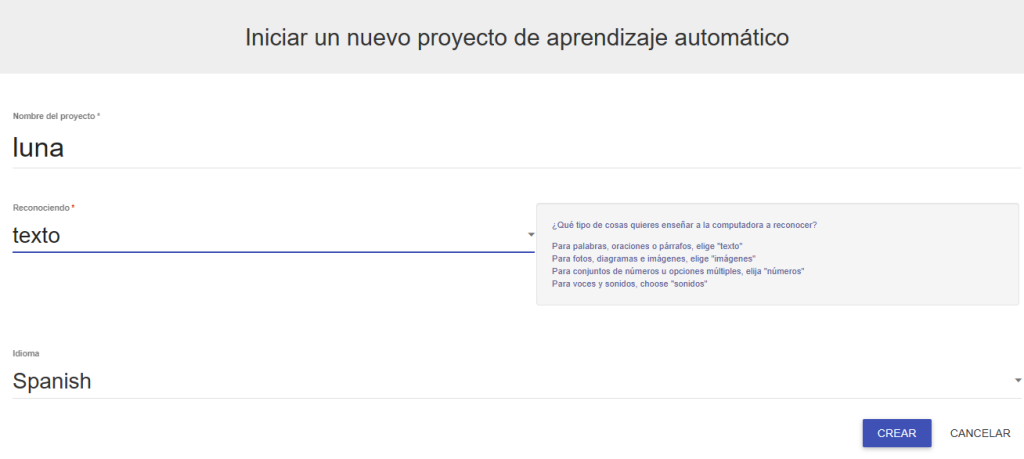Expand the language list using its arrow
The image size is (1024, 459).
pos(1017,381)
